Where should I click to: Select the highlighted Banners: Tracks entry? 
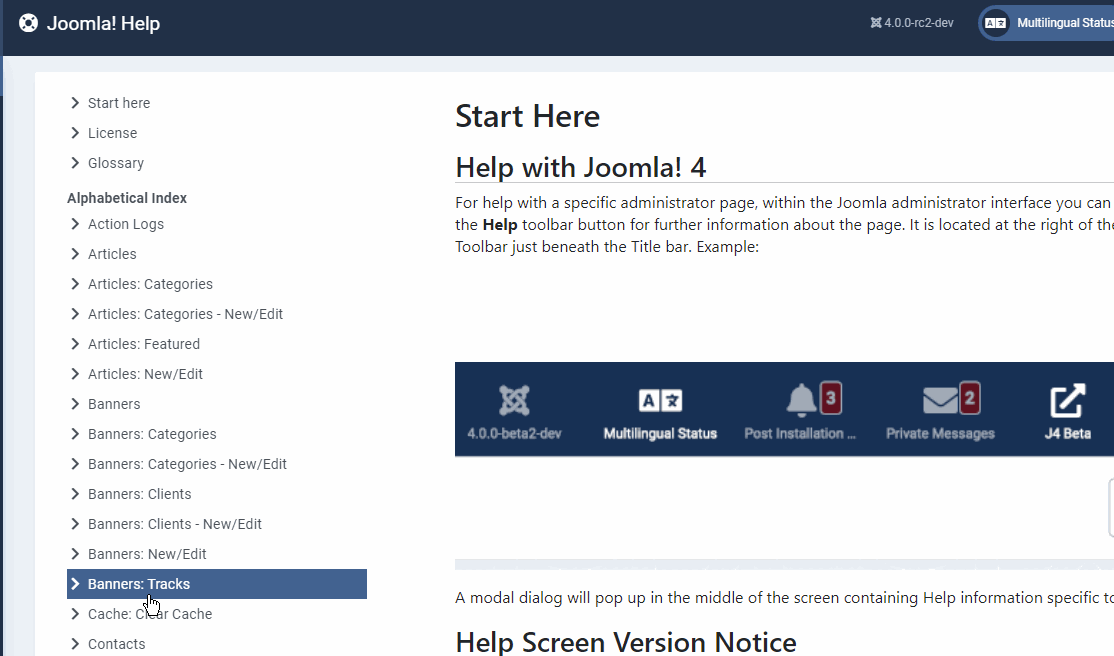[x=217, y=584]
